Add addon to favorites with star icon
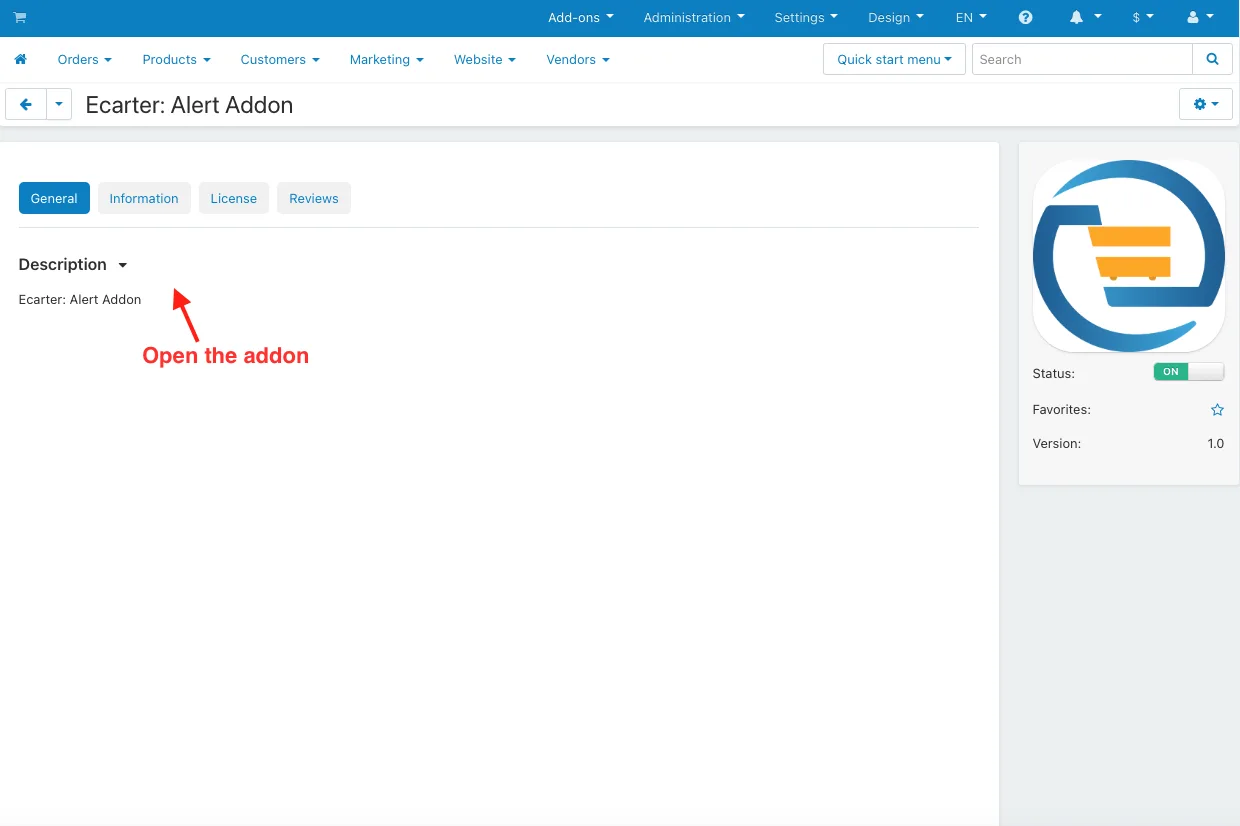The image size is (1240, 826). coord(1217,410)
